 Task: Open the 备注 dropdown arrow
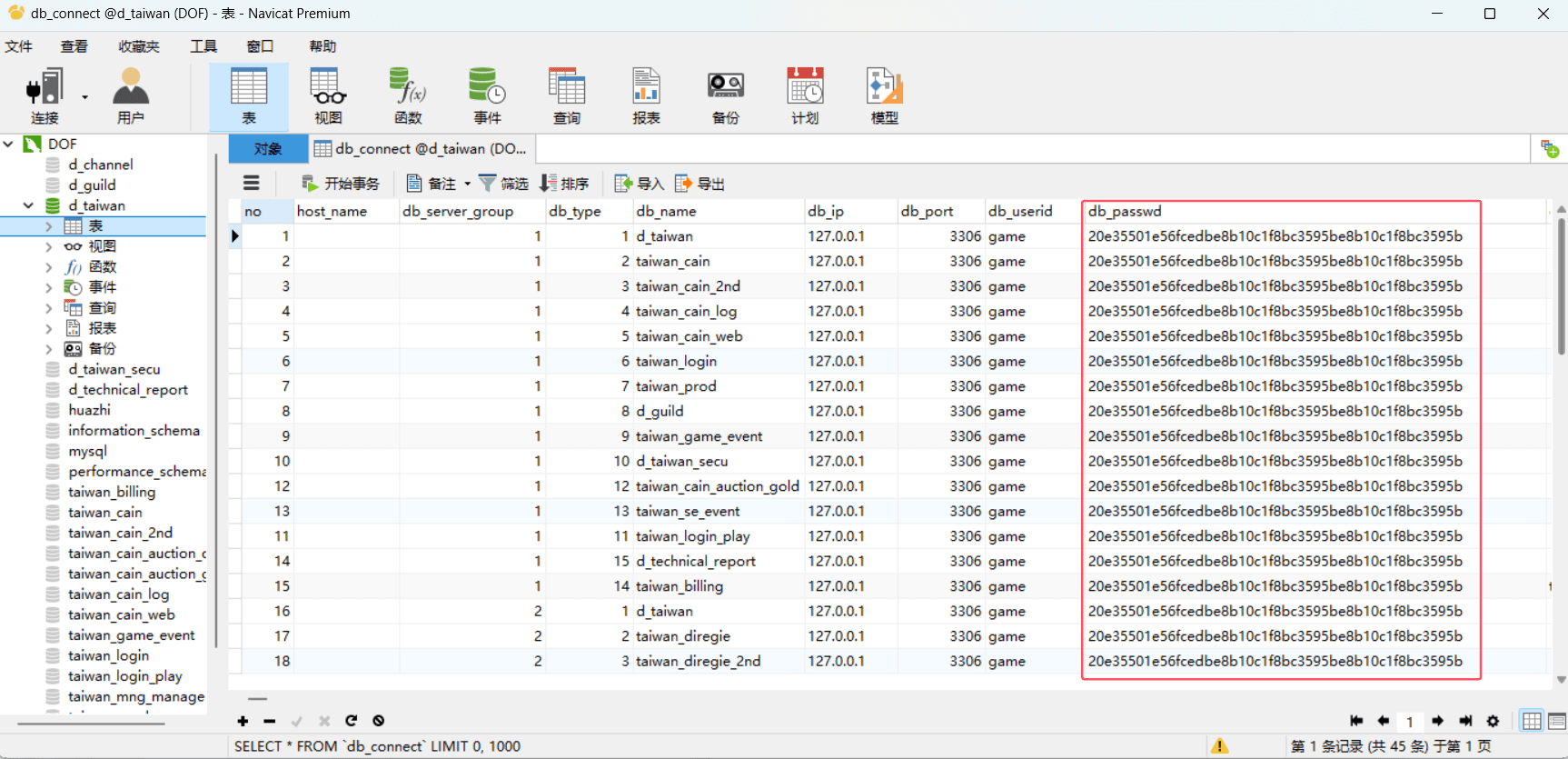pos(468,184)
